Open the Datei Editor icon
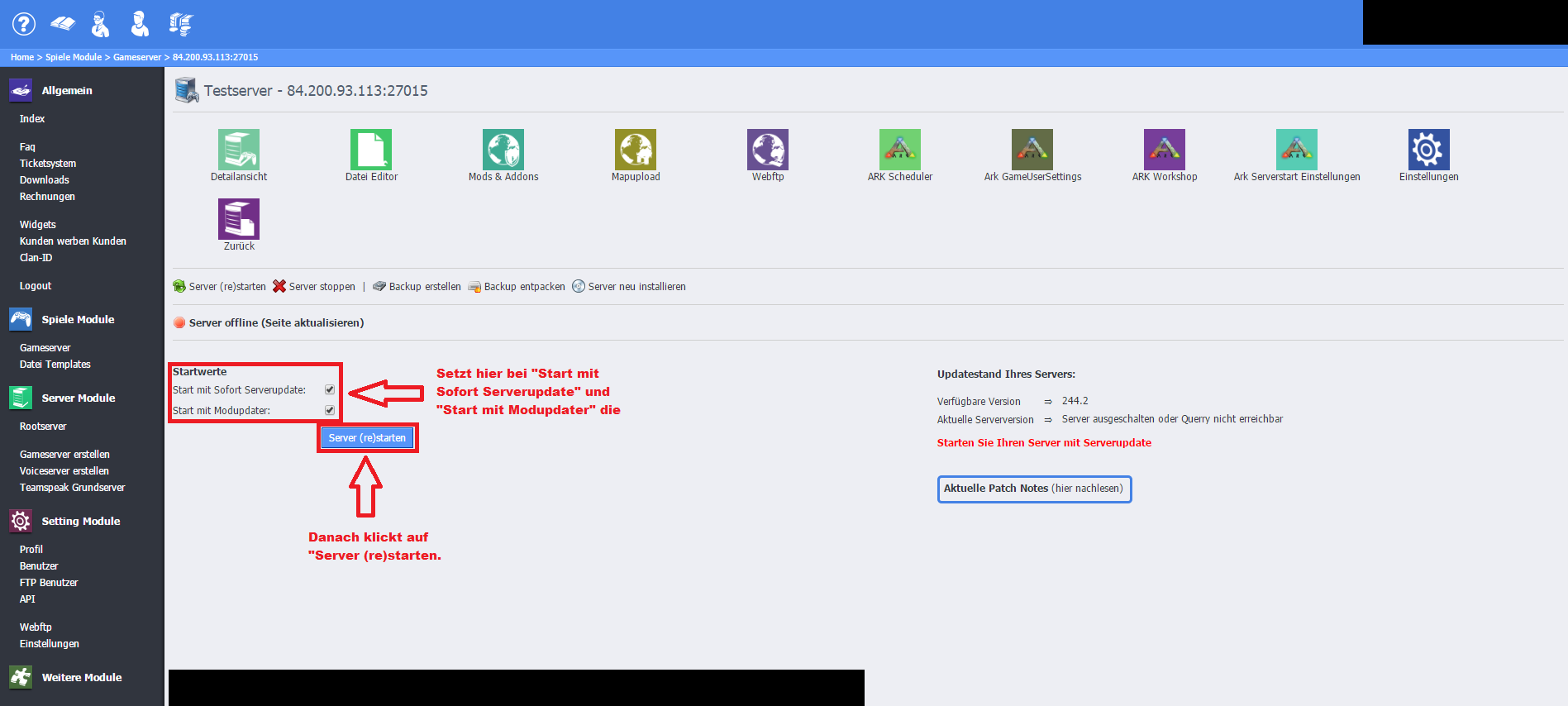The height and width of the screenshot is (706, 1568). pyautogui.click(x=371, y=150)
